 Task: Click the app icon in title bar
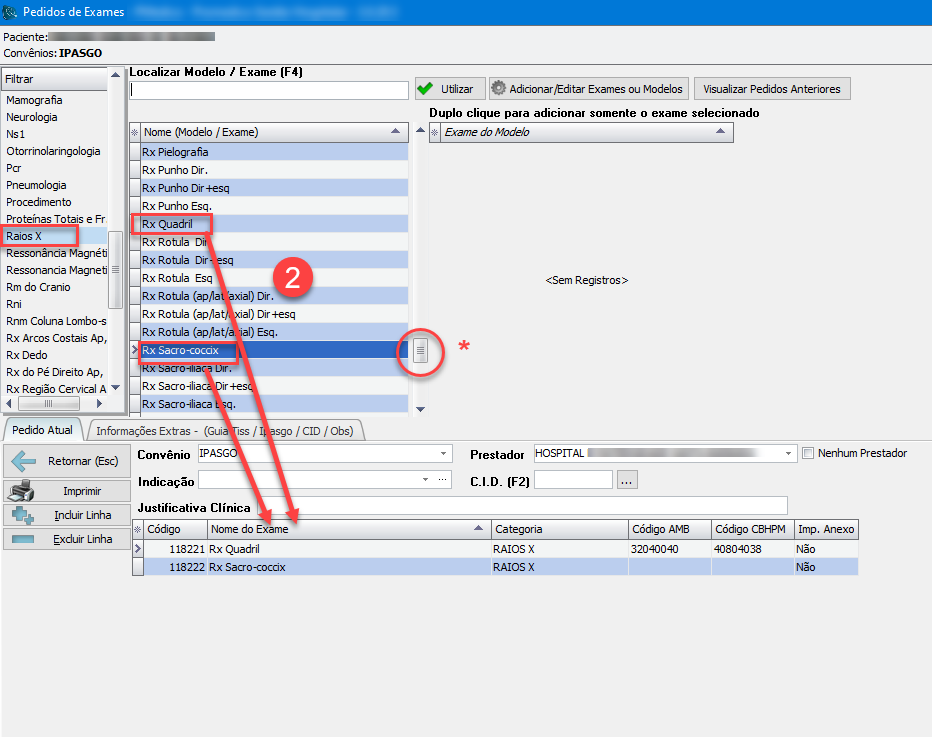pyautogui.click(x=11, y=12)
